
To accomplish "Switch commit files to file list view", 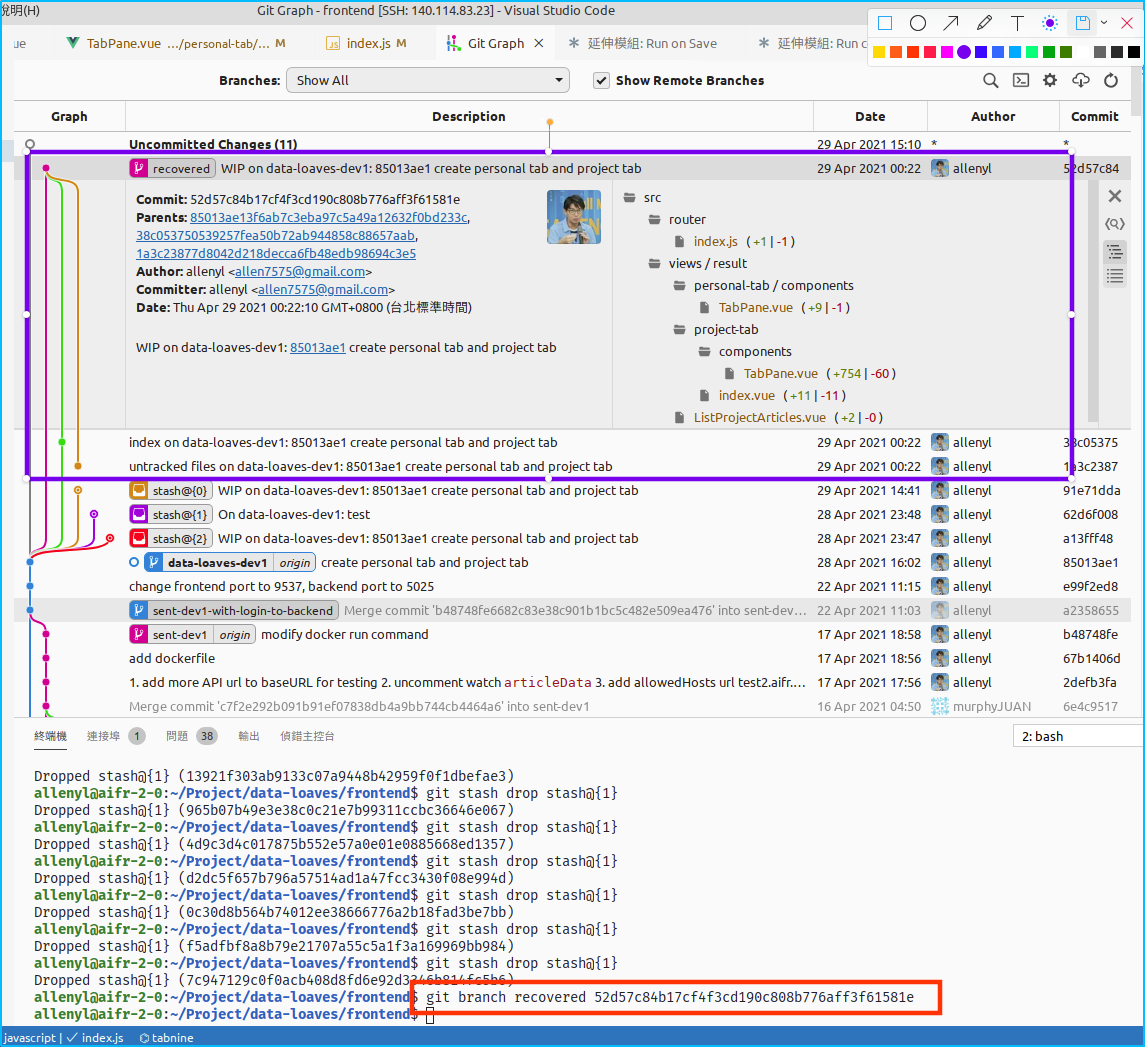I will pyautogui.click(x=1114, y=275).
